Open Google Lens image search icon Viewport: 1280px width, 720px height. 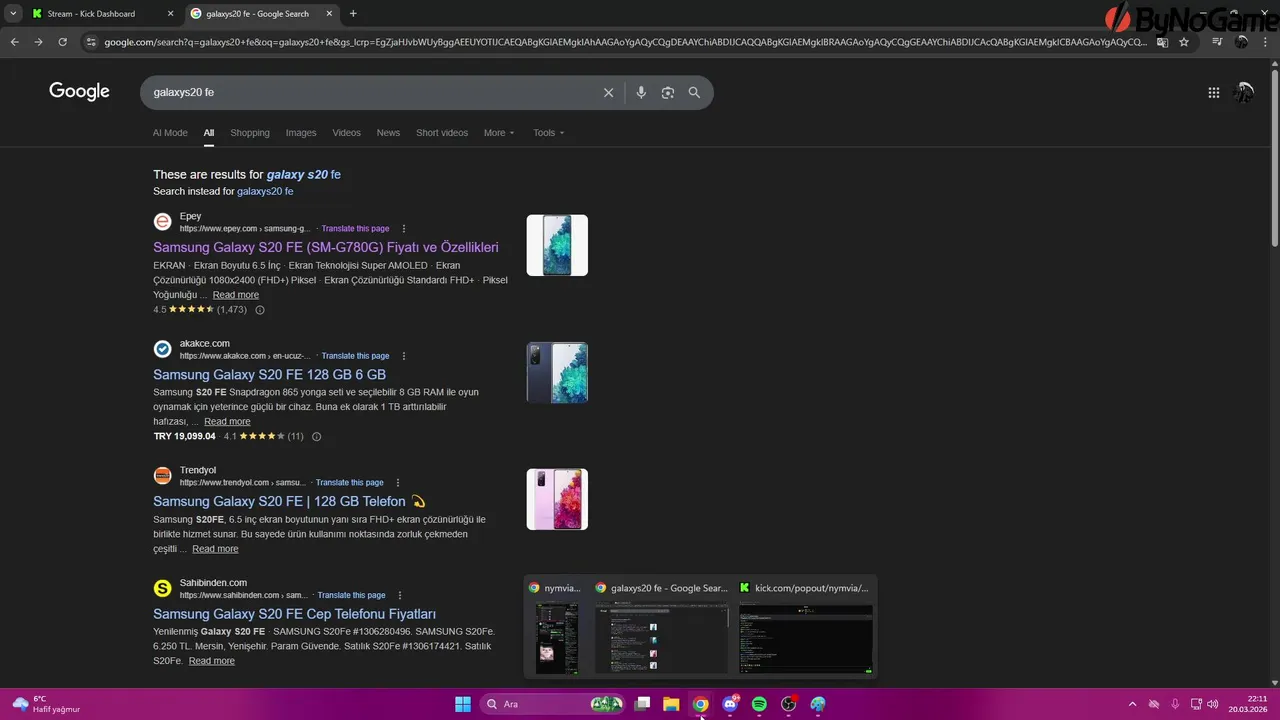[x=668, y=92]
